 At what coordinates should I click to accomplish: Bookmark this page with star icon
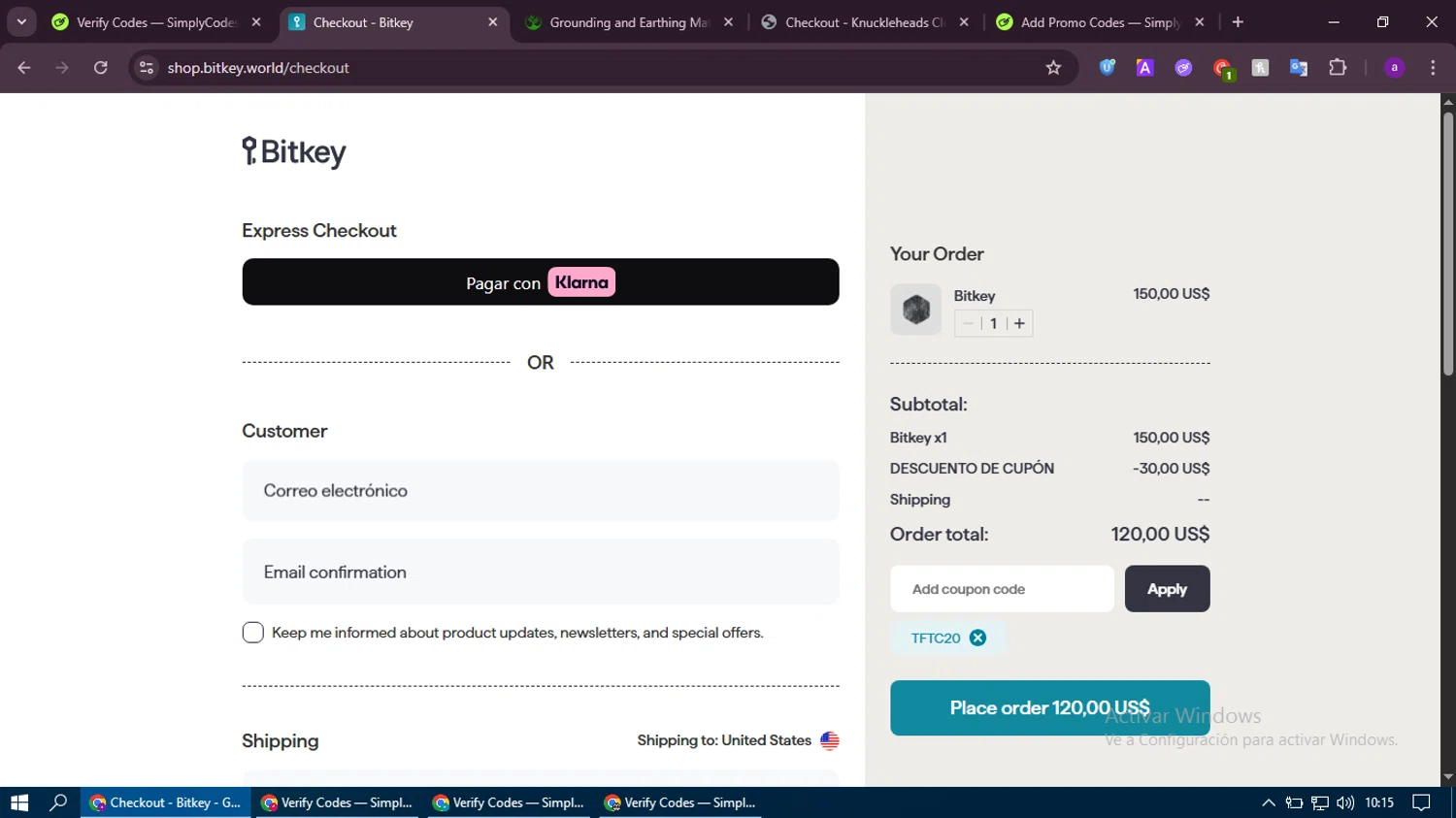[x=1053, y=68]
